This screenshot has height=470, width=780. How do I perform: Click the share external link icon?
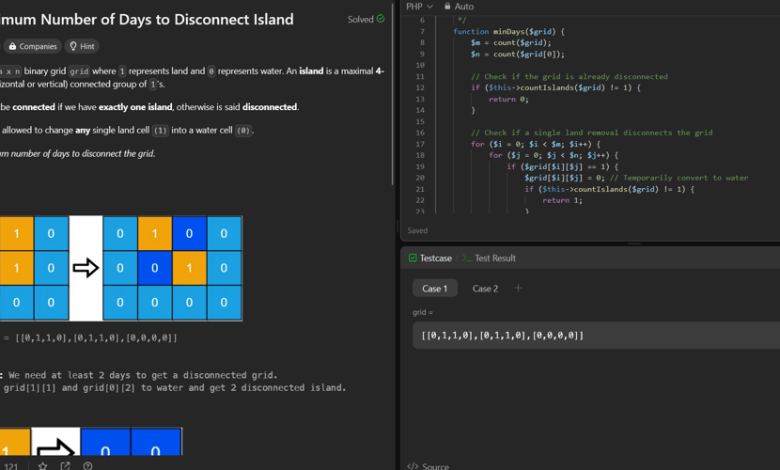tap(65, 466)
